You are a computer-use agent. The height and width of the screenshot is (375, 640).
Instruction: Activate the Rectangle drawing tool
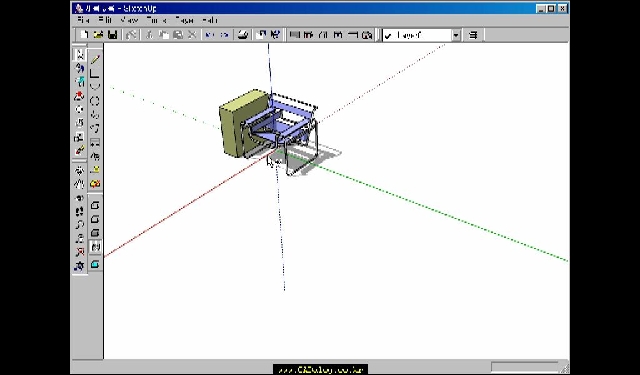tap(95, 73)
